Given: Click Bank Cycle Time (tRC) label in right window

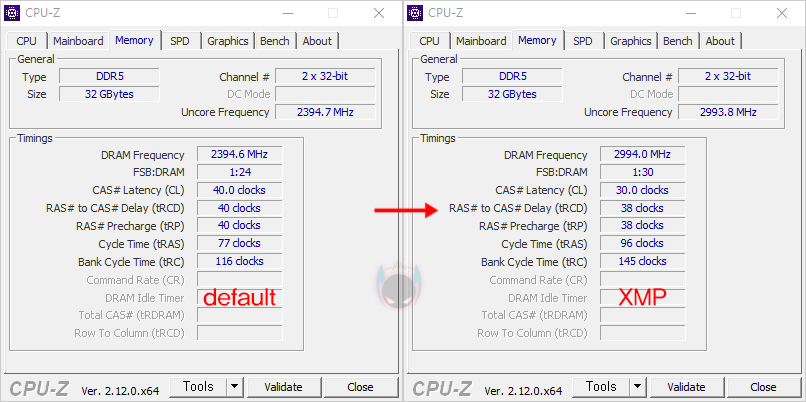Looking at the screenshot, I should [534, 262].
